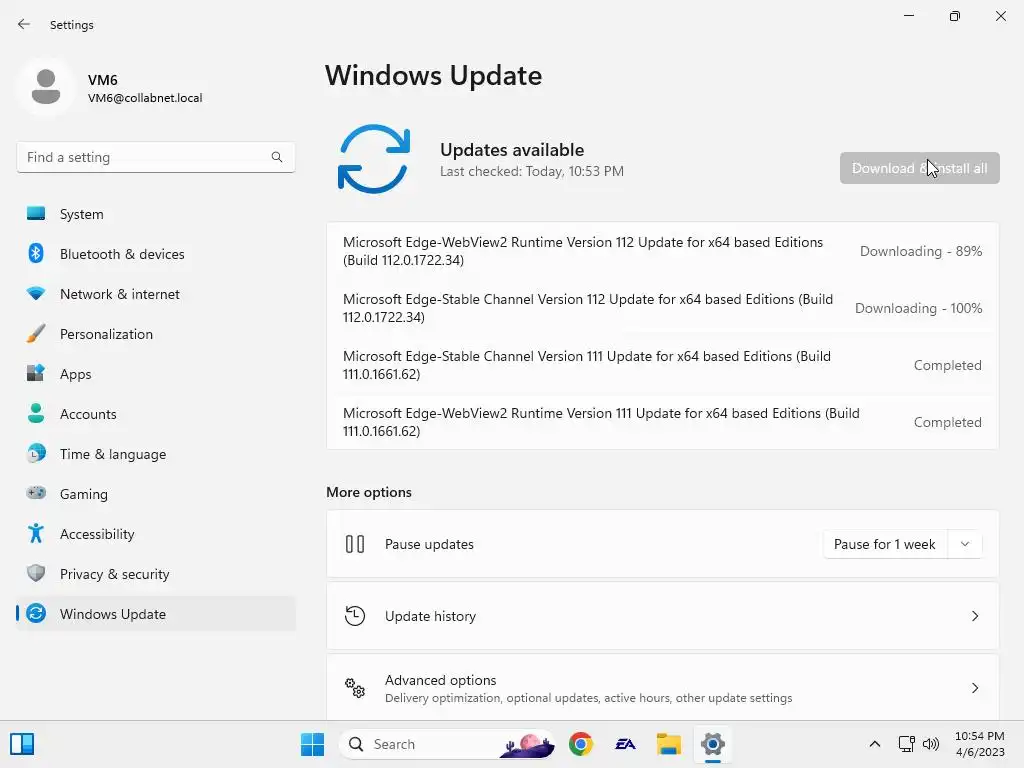This screenshot has height=768, width=1024.
Task: Click the taskbar Search box
Action: tap(447, 744)
